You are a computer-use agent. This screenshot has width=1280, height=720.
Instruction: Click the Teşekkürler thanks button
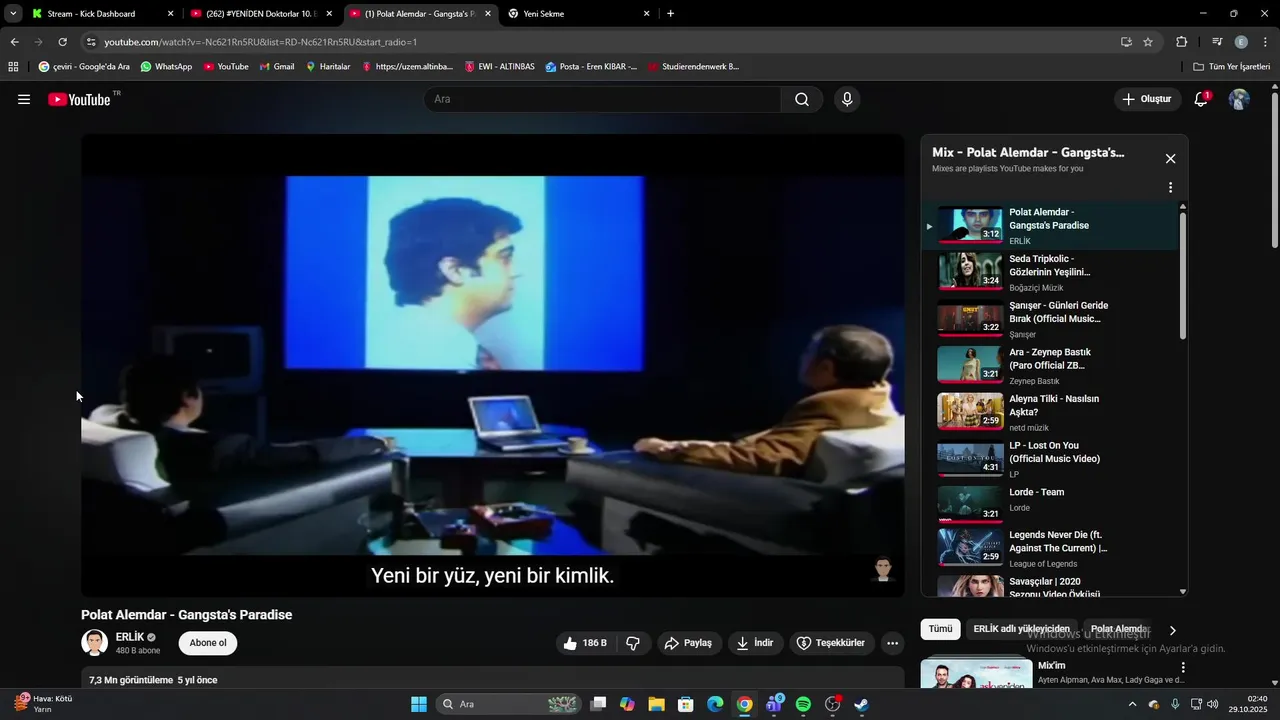832,643
